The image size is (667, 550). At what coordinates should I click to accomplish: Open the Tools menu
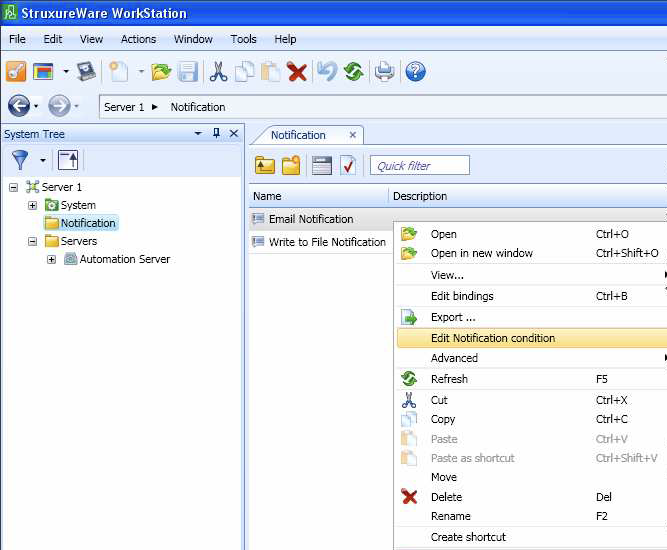click(243, 39)
